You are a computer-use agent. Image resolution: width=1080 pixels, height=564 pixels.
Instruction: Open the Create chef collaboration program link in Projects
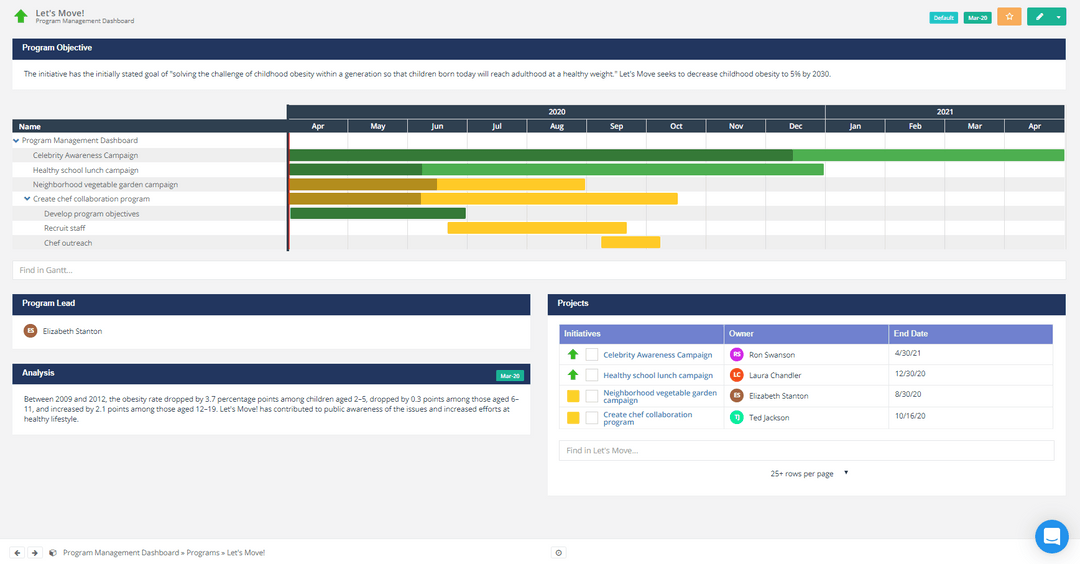pyautogui.click(x=647, y=419)
